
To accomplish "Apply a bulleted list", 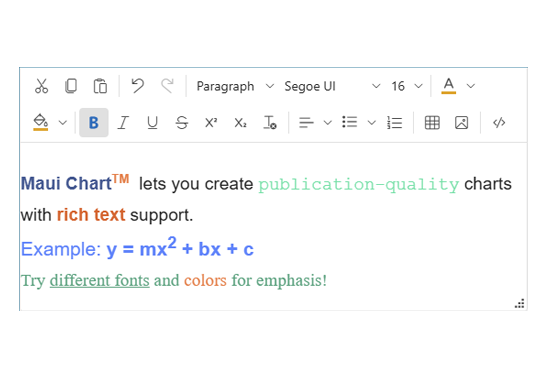I will [350, 122].
